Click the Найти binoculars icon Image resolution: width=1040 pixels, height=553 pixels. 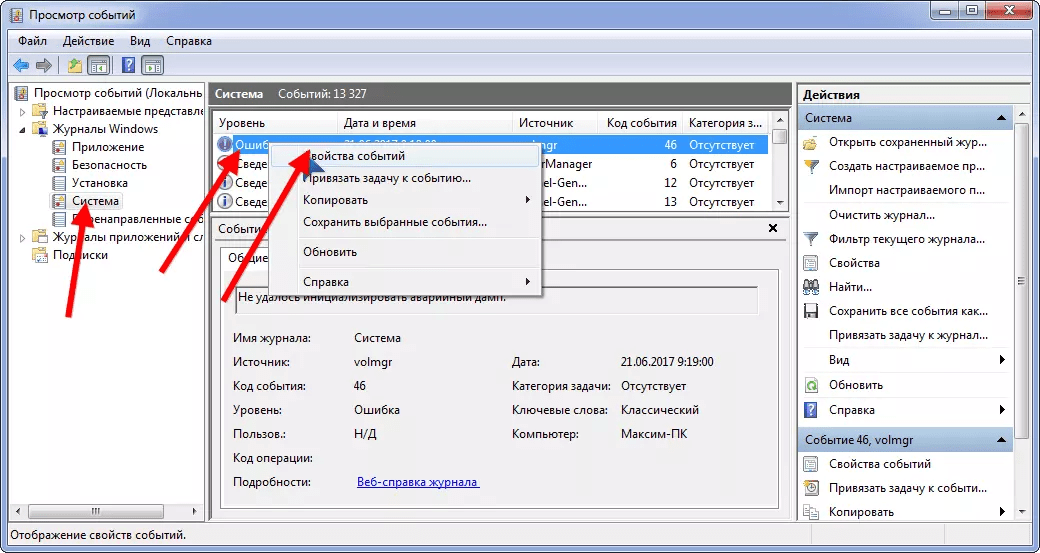tap(811, 287)
